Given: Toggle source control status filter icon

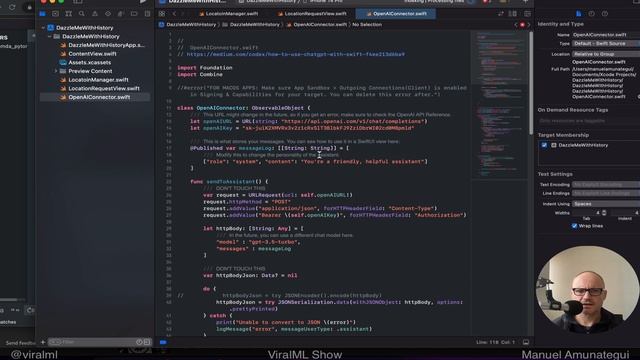Looking at the screenshot, I should click(x=147, y=342).
